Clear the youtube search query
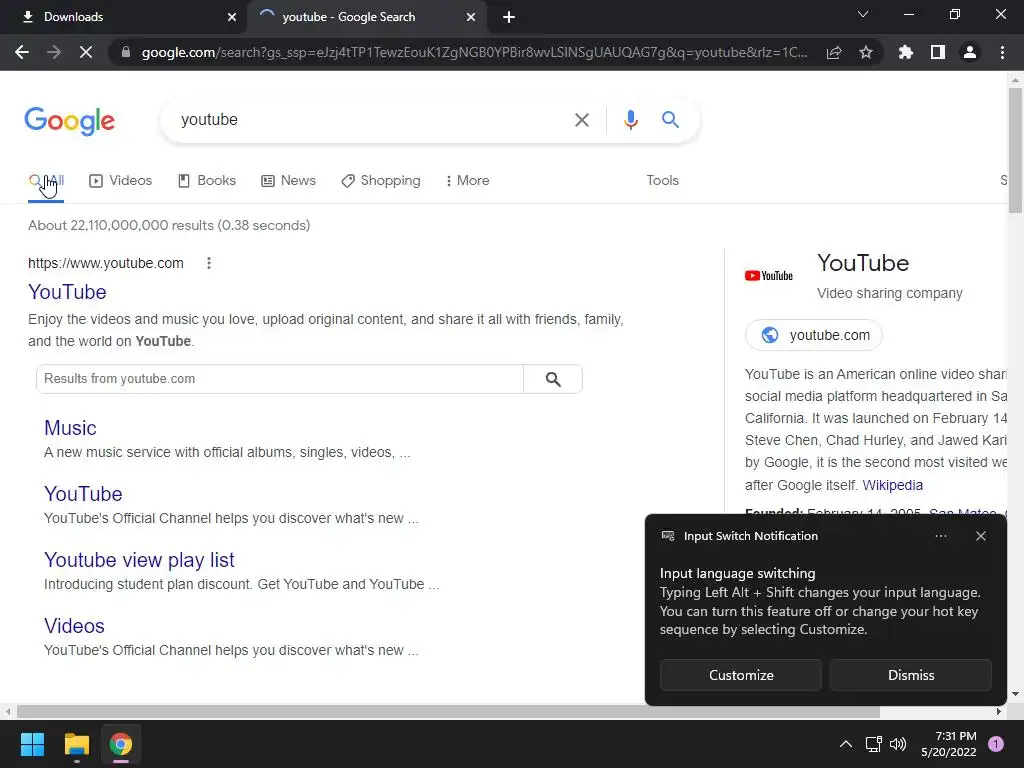The width and height of the screenshot is (1024, 768). coord(581,120)
